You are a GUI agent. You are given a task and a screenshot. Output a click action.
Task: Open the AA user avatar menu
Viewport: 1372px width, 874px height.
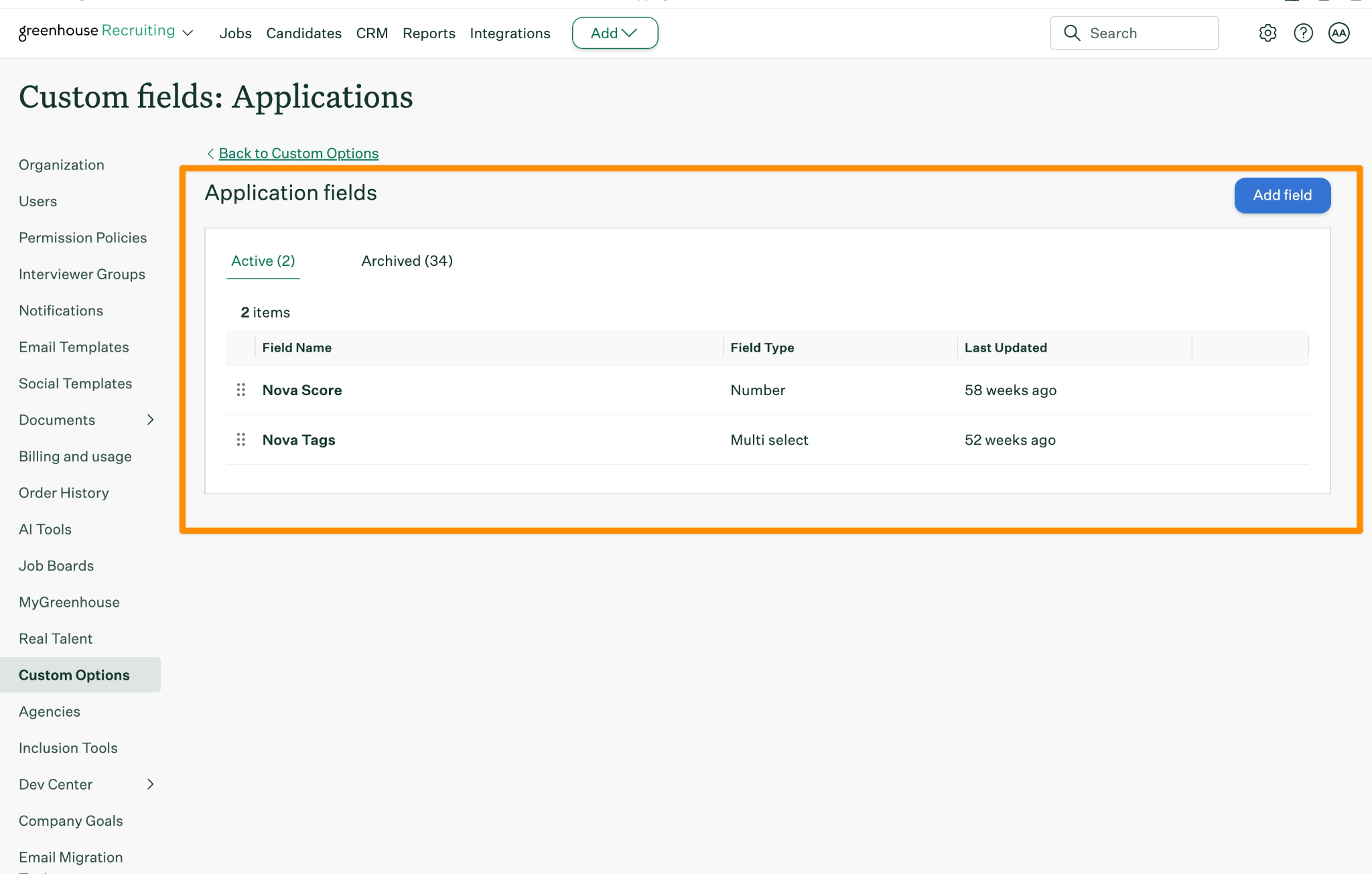click(x=1339, y=33)
